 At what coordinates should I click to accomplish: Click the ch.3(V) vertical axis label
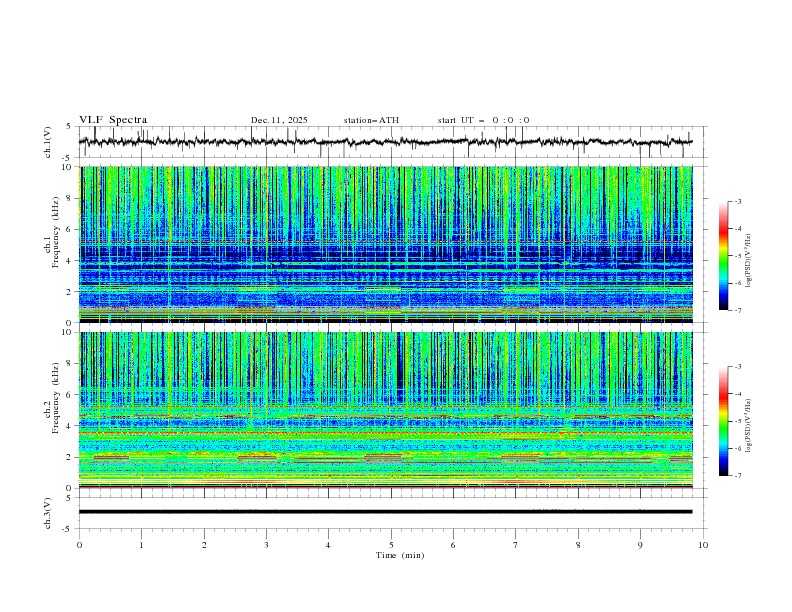point(48,511)
